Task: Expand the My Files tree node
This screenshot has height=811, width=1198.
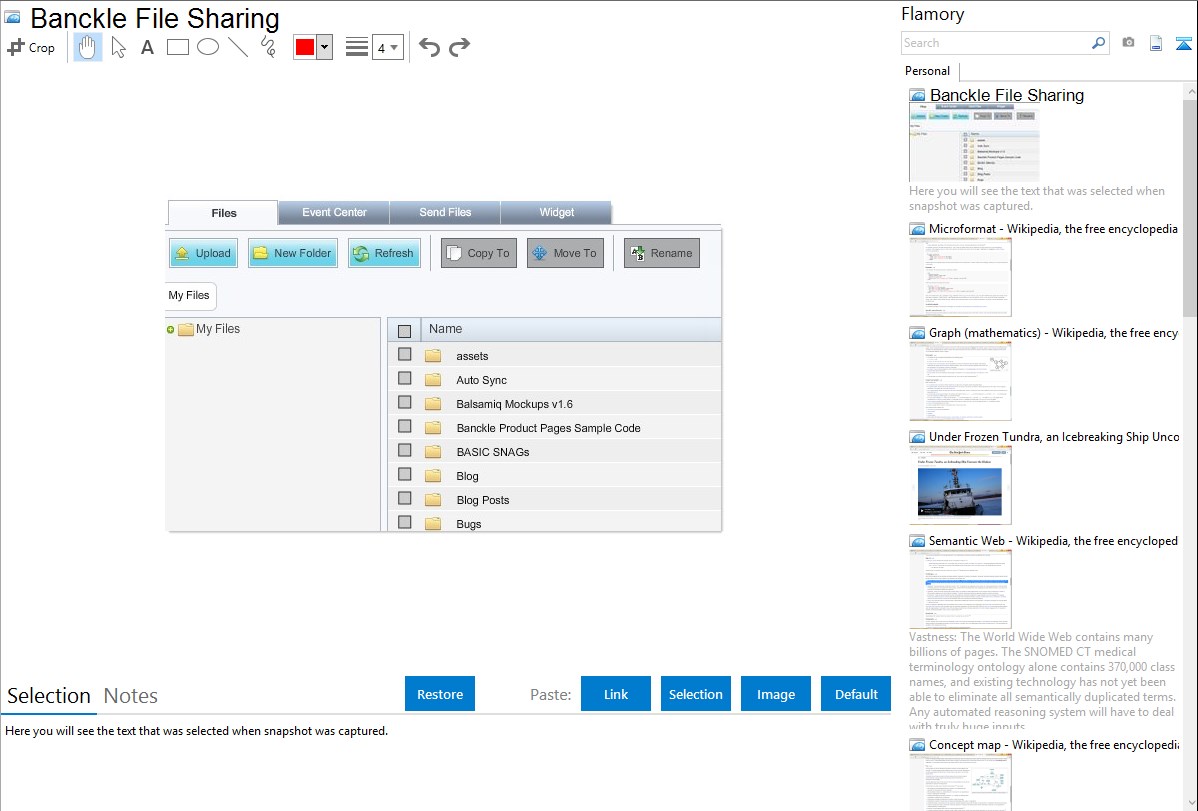Action: click(170, 329)
